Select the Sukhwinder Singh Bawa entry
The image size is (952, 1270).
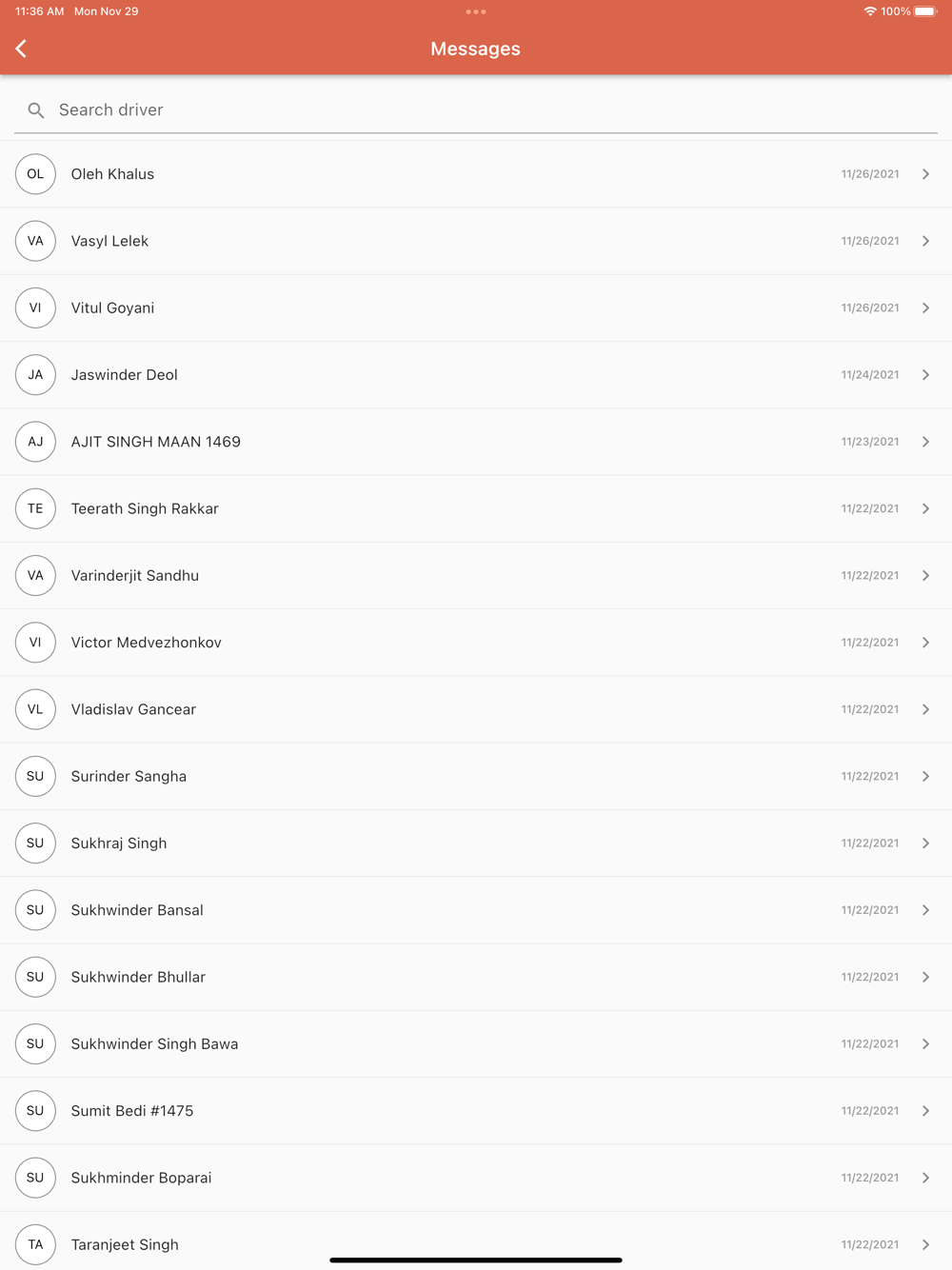pos(476,1044)
